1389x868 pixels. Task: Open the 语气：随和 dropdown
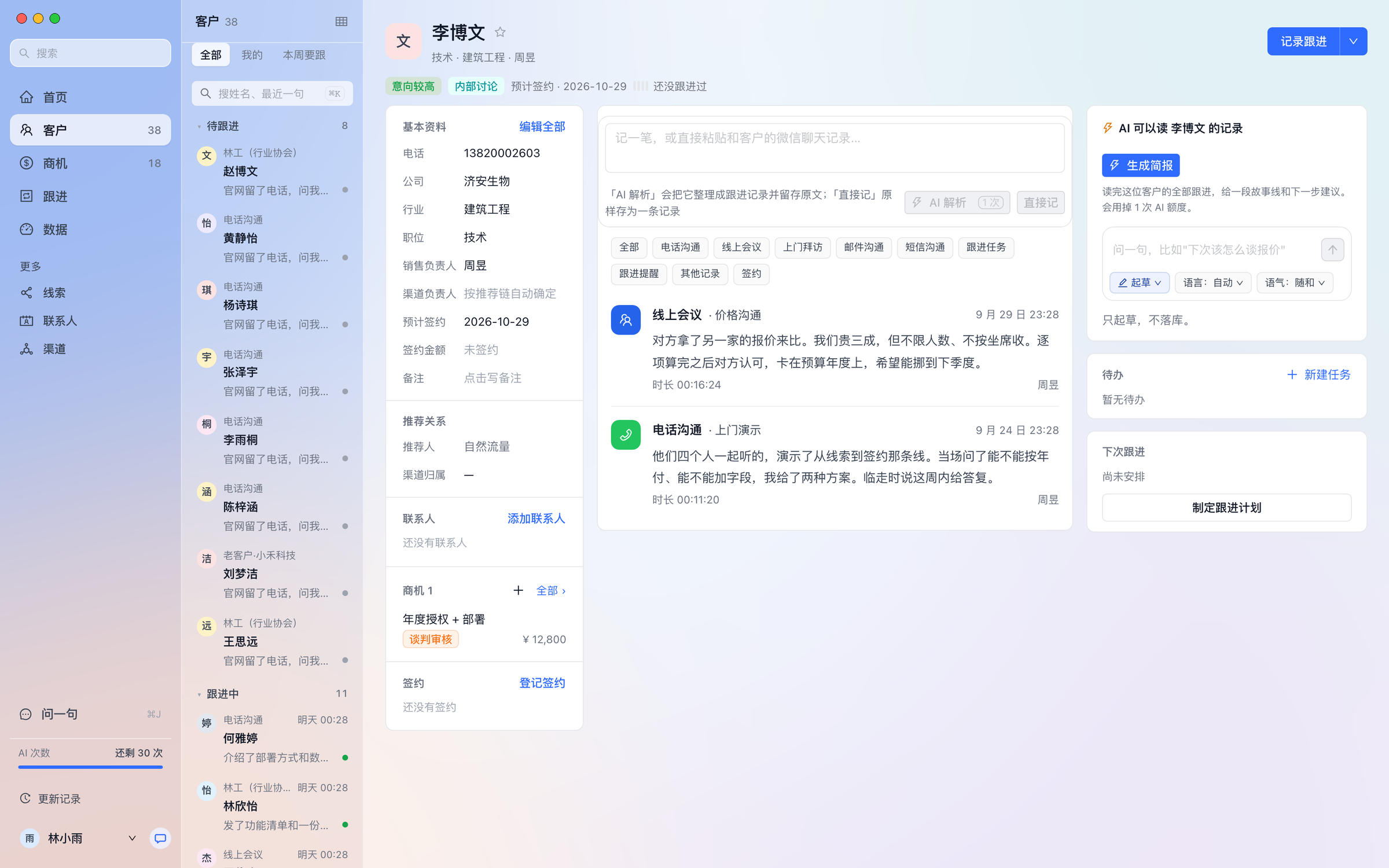[1295, 282]
